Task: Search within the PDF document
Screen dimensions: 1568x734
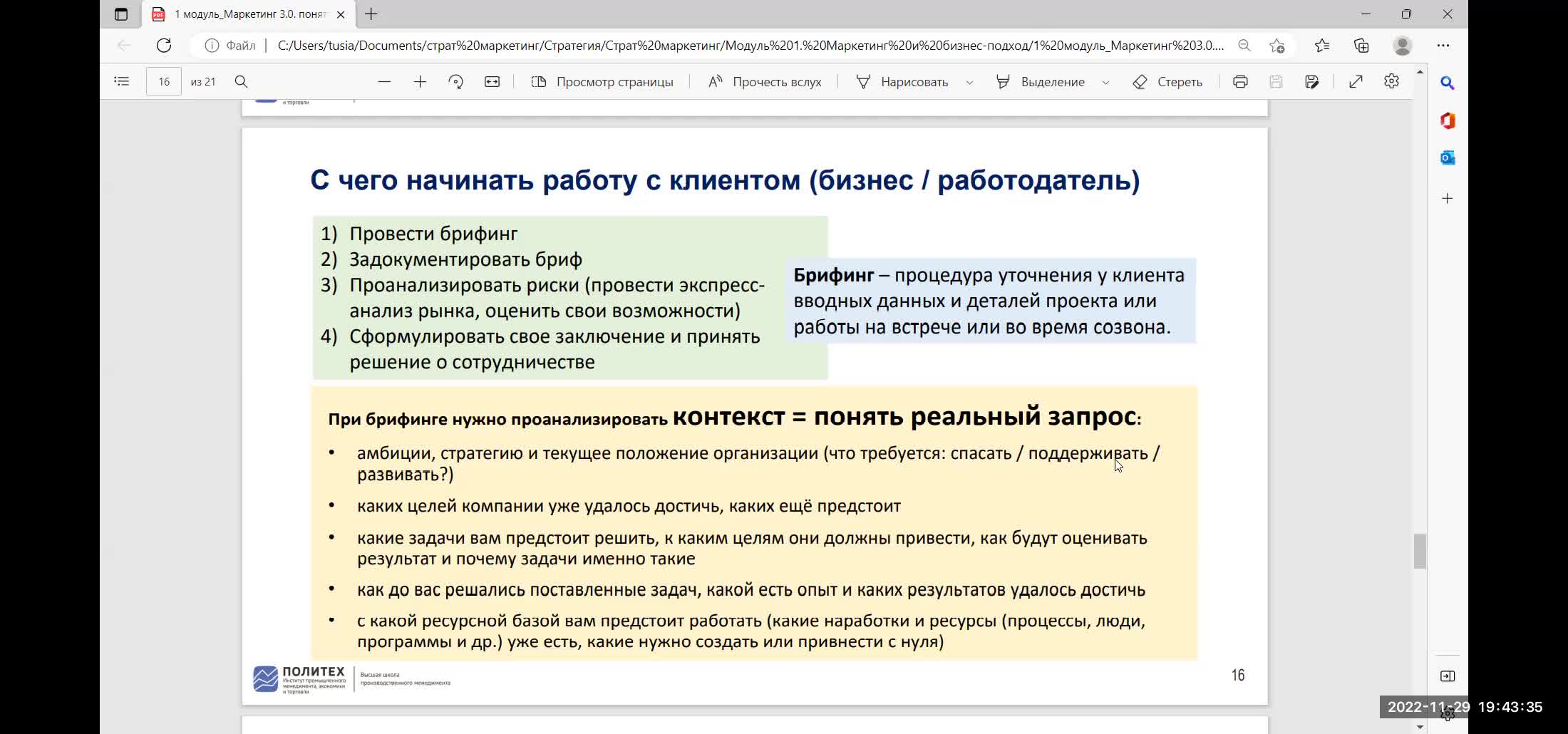Action: point(242,82)
